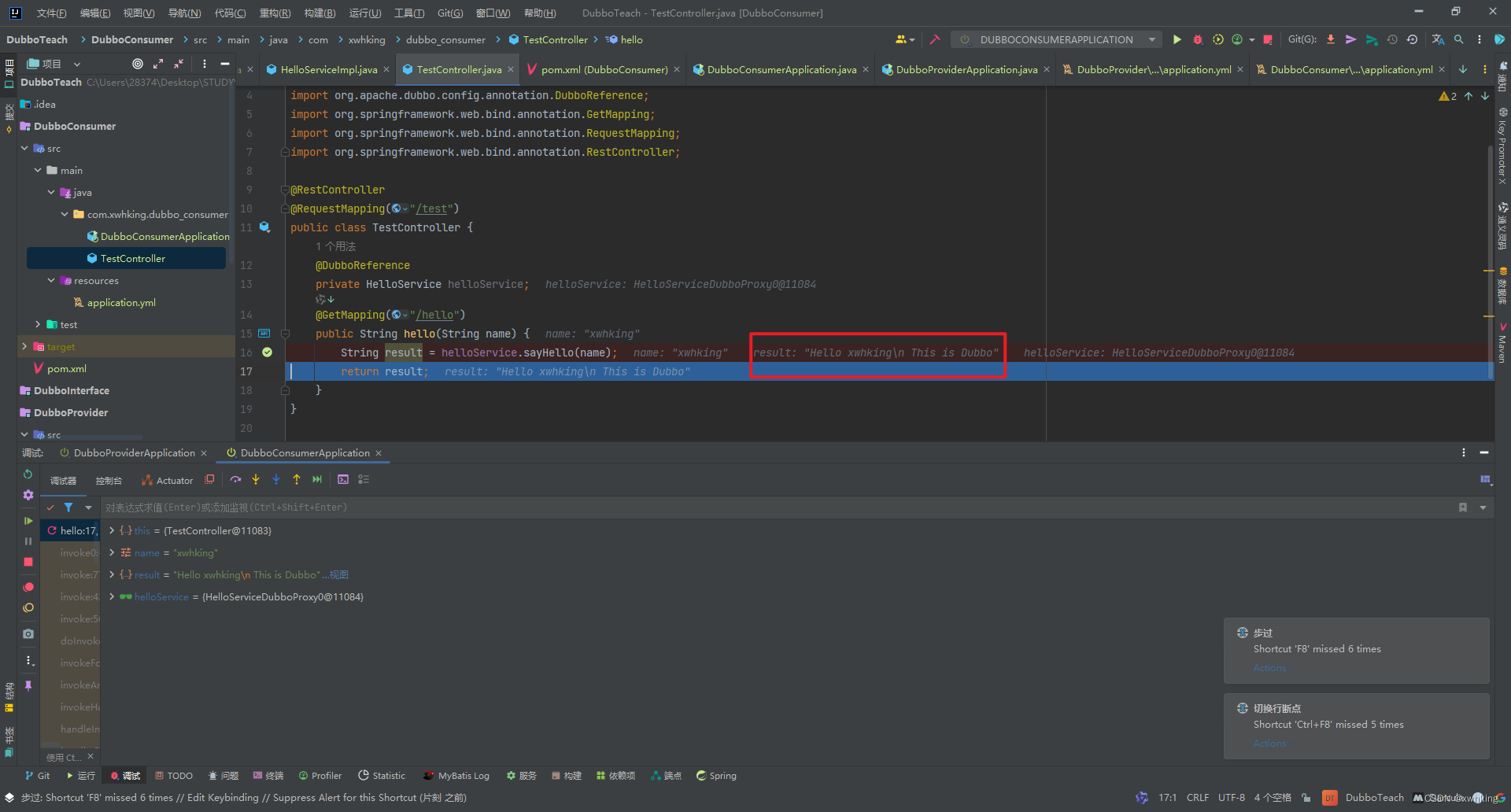The image size is (1511, 812).
Task: Toggle mute breakpoints icon in debug panel
Action: click(28, 607)
